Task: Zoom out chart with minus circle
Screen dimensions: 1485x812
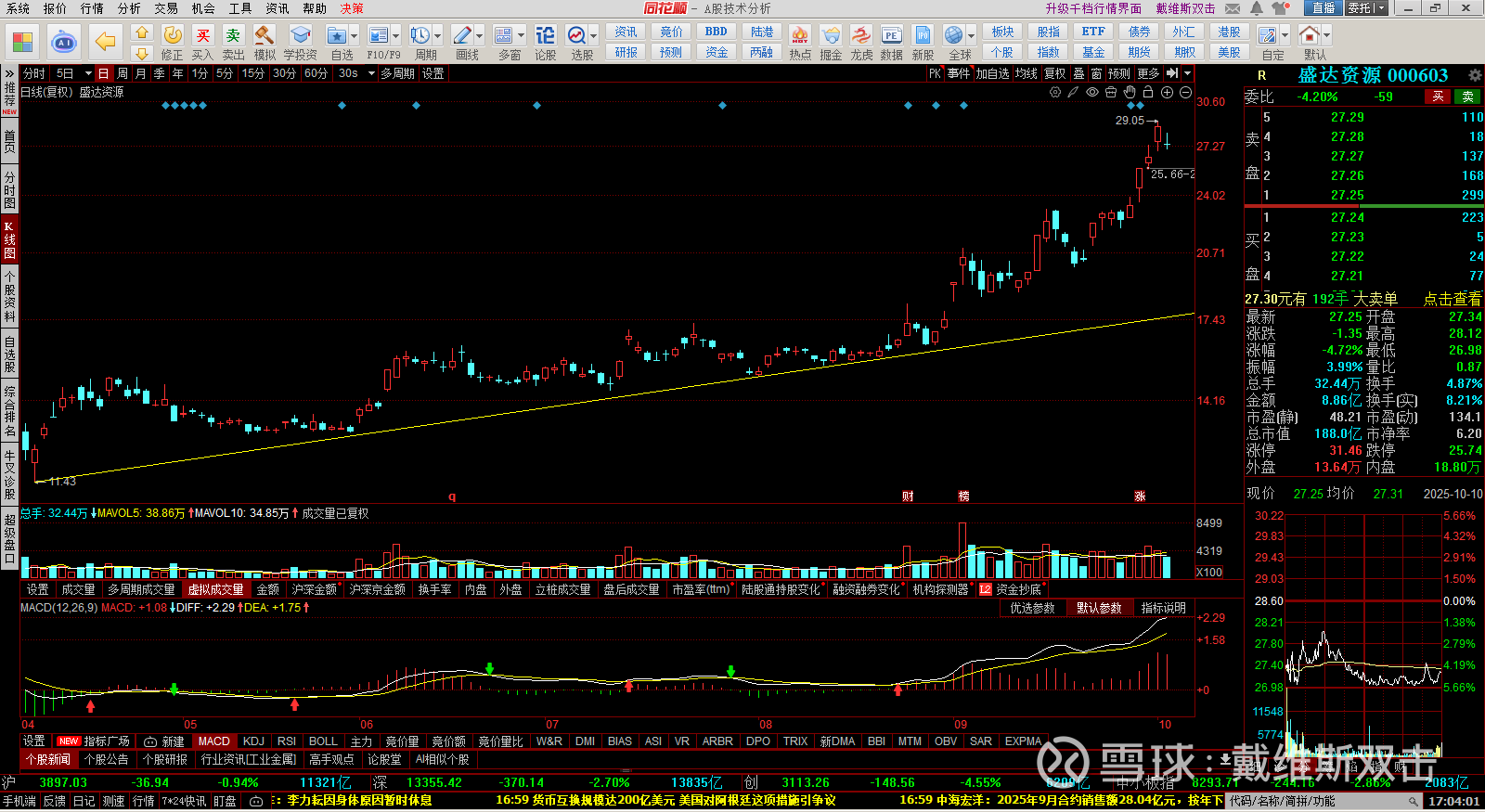Action: pos(1185,92)
